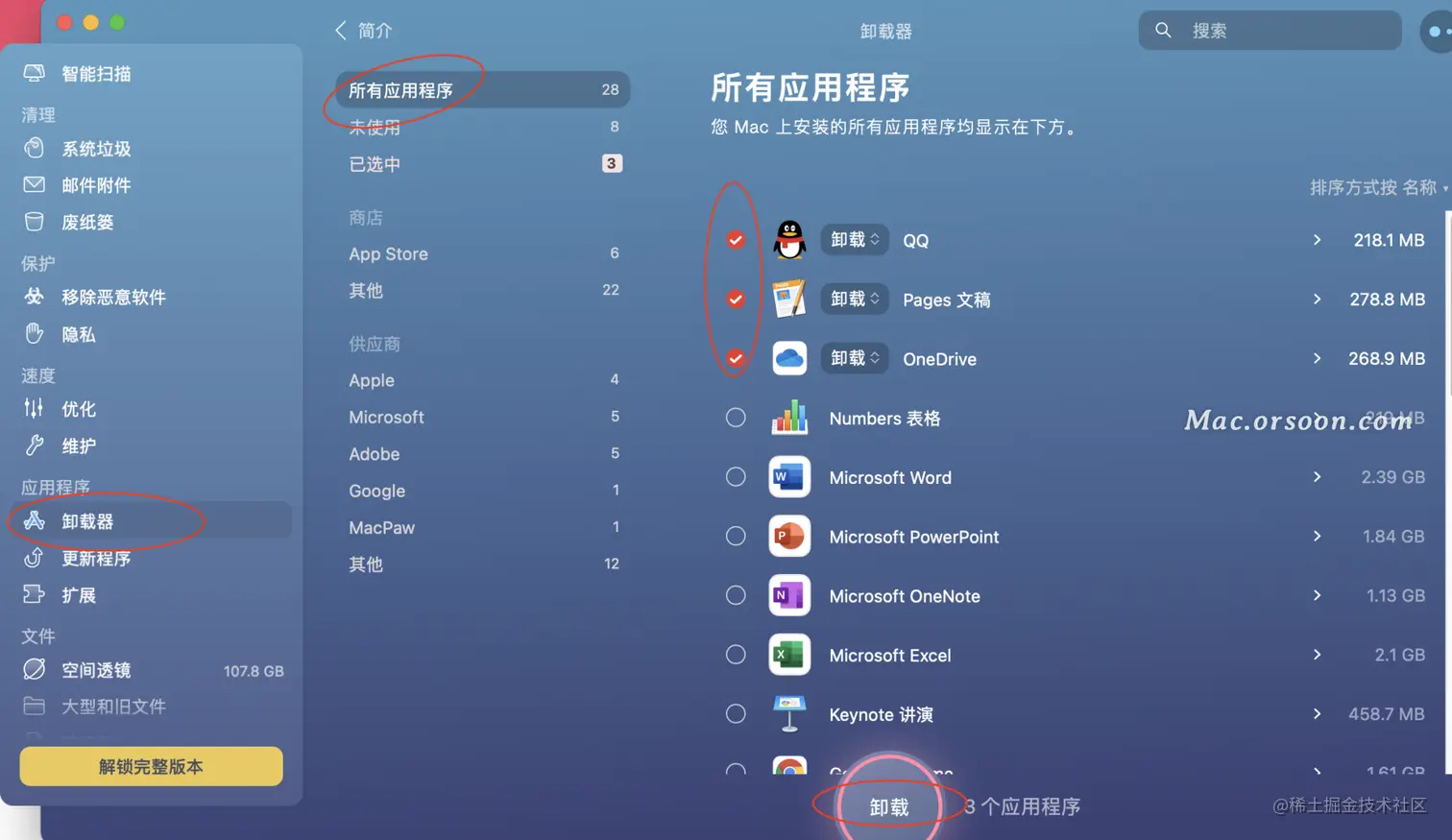The width and height of the screenshot is (1452, 840).
Task: Uncheck the OneDrive app checkbox
Action: pos(736,358)
